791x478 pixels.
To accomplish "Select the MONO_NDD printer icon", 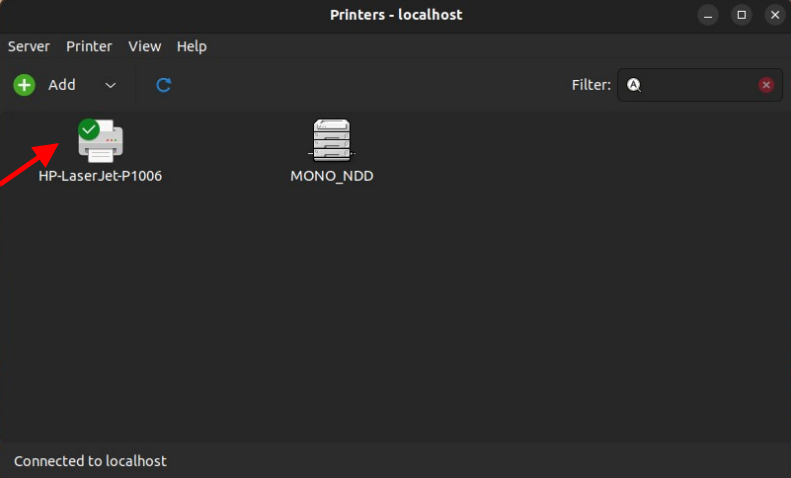I will (332, 140).
